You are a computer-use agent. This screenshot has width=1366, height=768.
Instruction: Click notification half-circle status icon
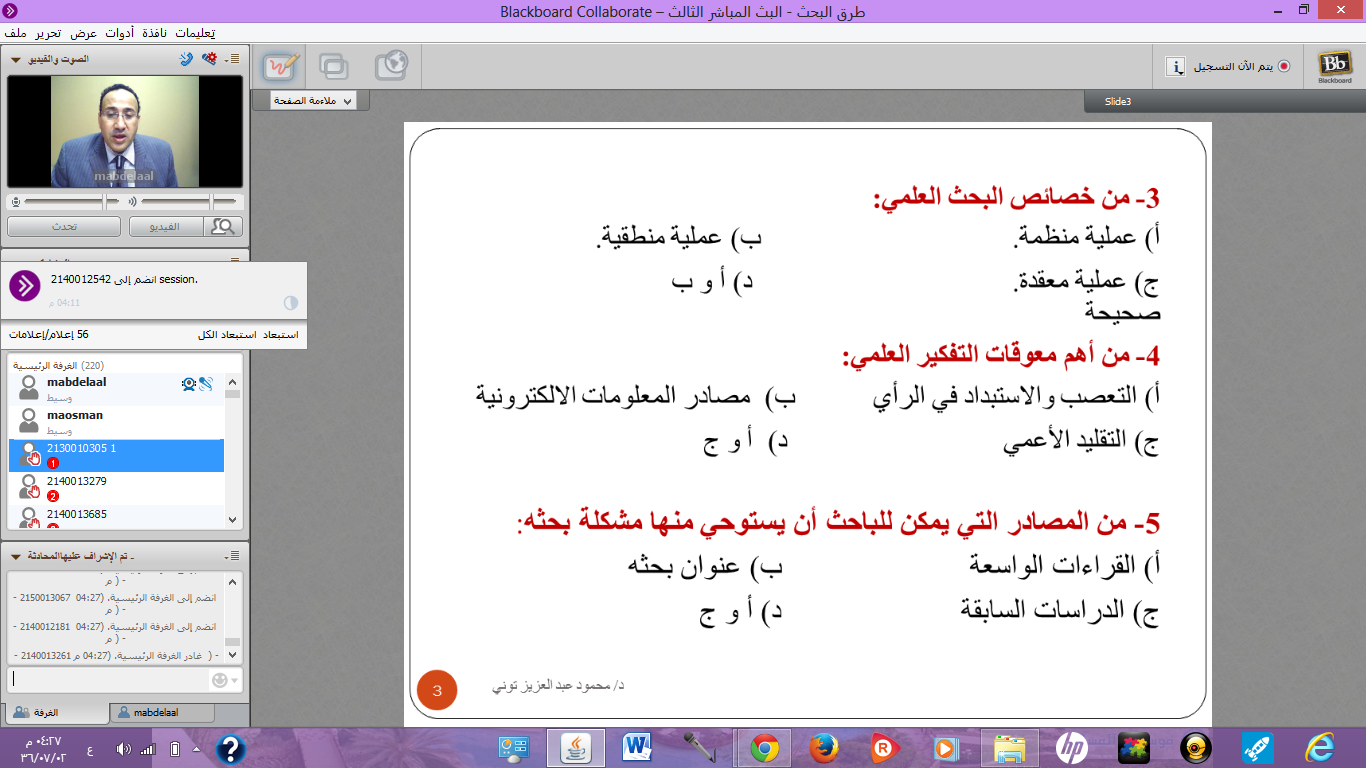(291, 302)
